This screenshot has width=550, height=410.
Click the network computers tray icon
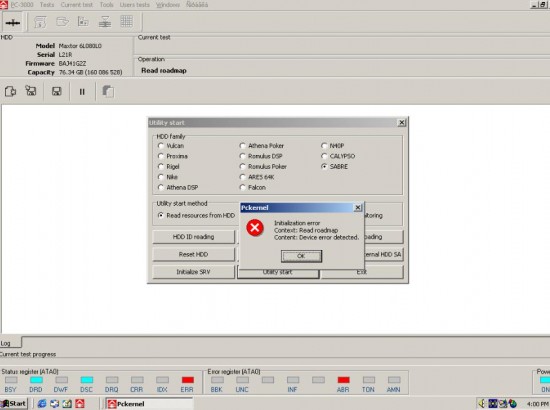pyautogui.click(x=503, y=404)
